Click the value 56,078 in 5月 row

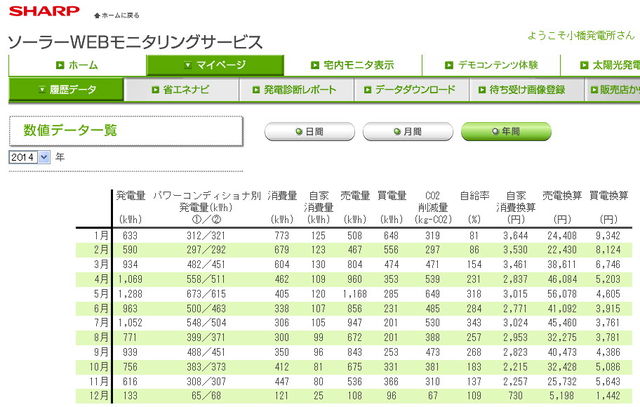coord(562,294)
